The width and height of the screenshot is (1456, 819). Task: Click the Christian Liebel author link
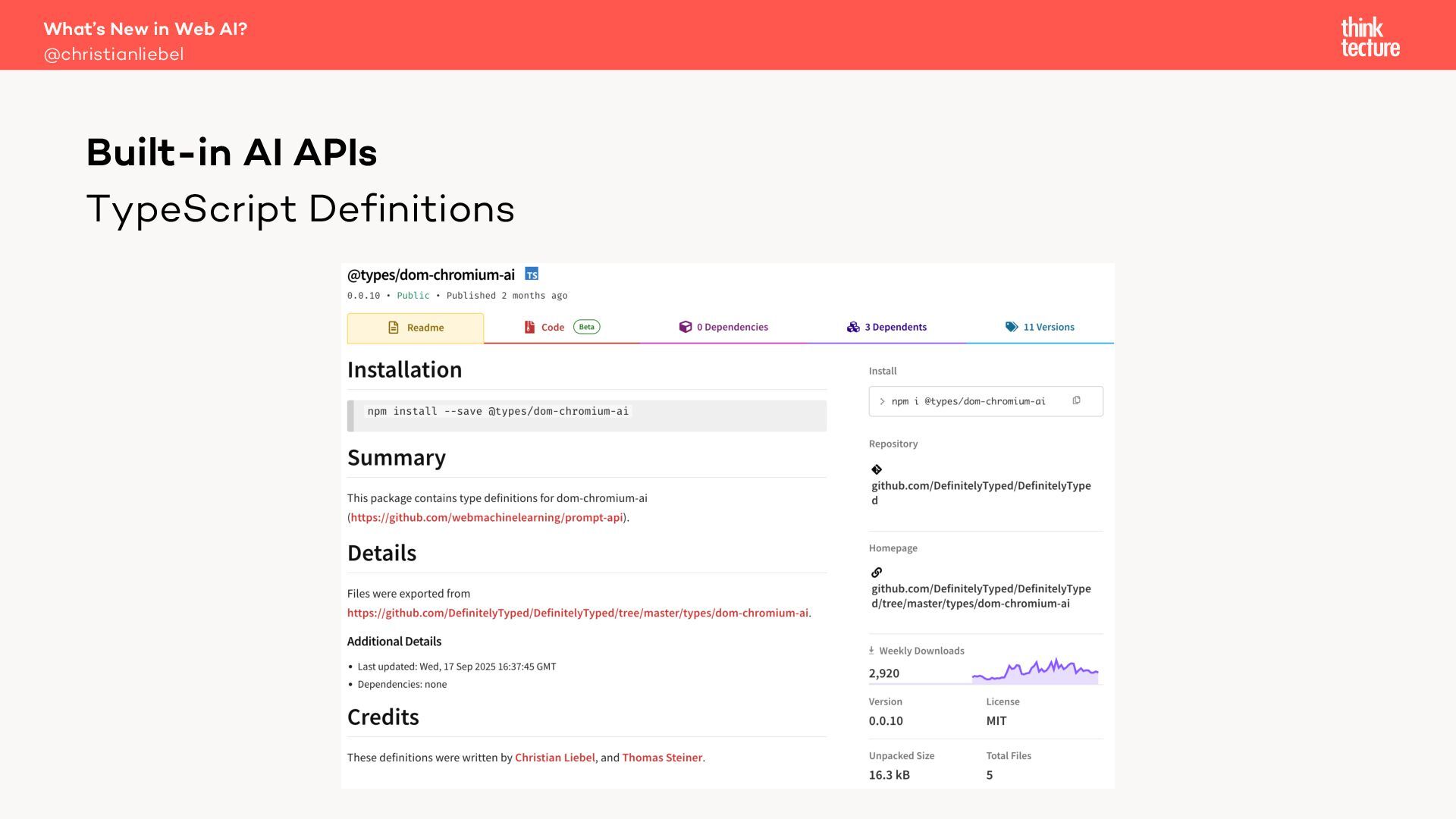coord(554,757)
